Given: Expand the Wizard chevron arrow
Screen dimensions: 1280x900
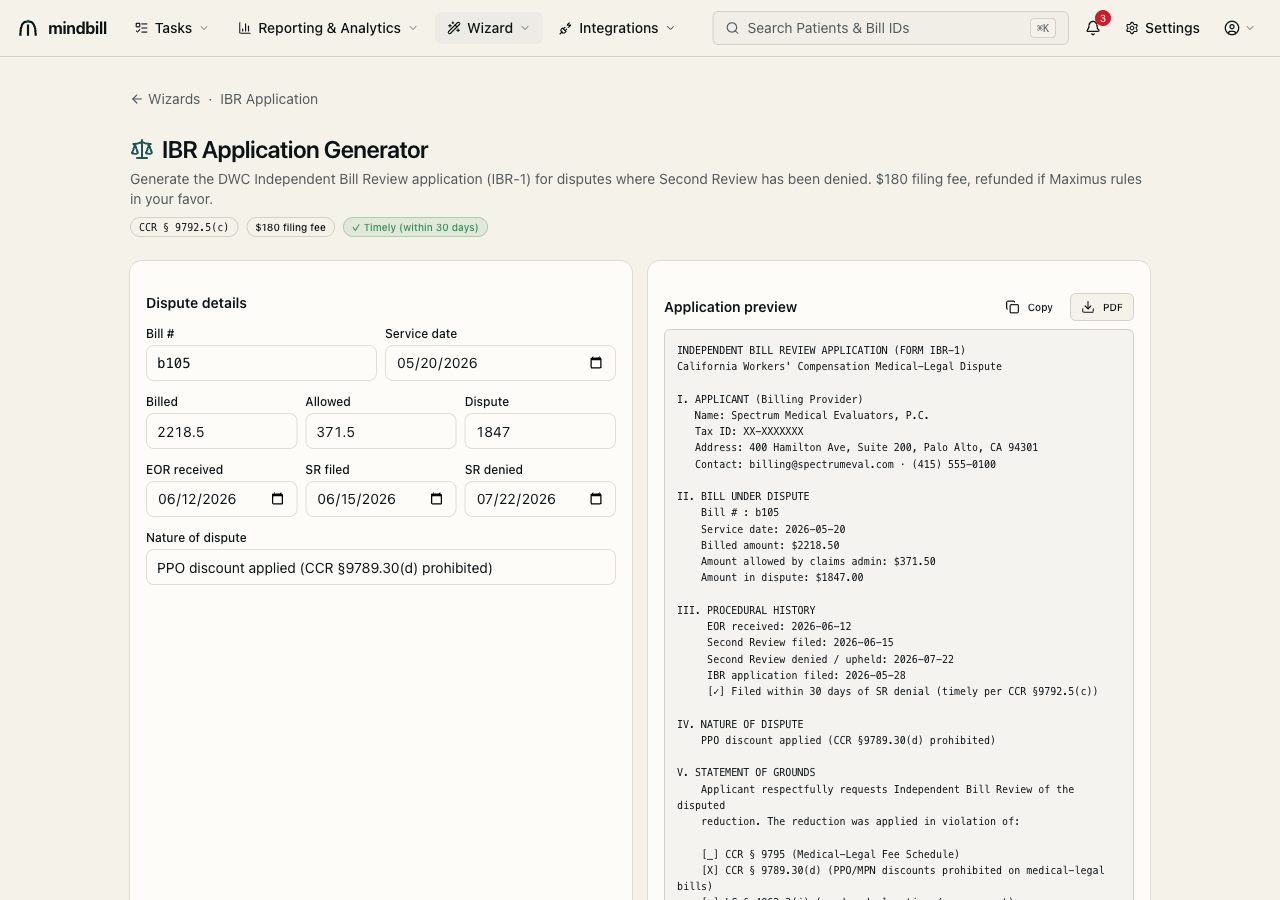Looking at the screenshot, I should [x=525, y=28].
